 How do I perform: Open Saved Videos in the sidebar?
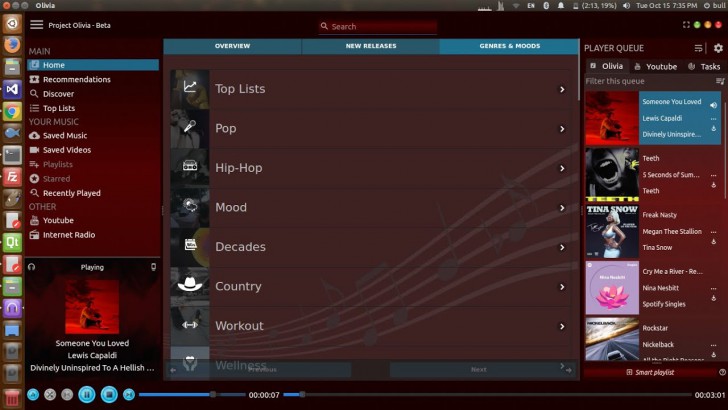coord(93,150)
